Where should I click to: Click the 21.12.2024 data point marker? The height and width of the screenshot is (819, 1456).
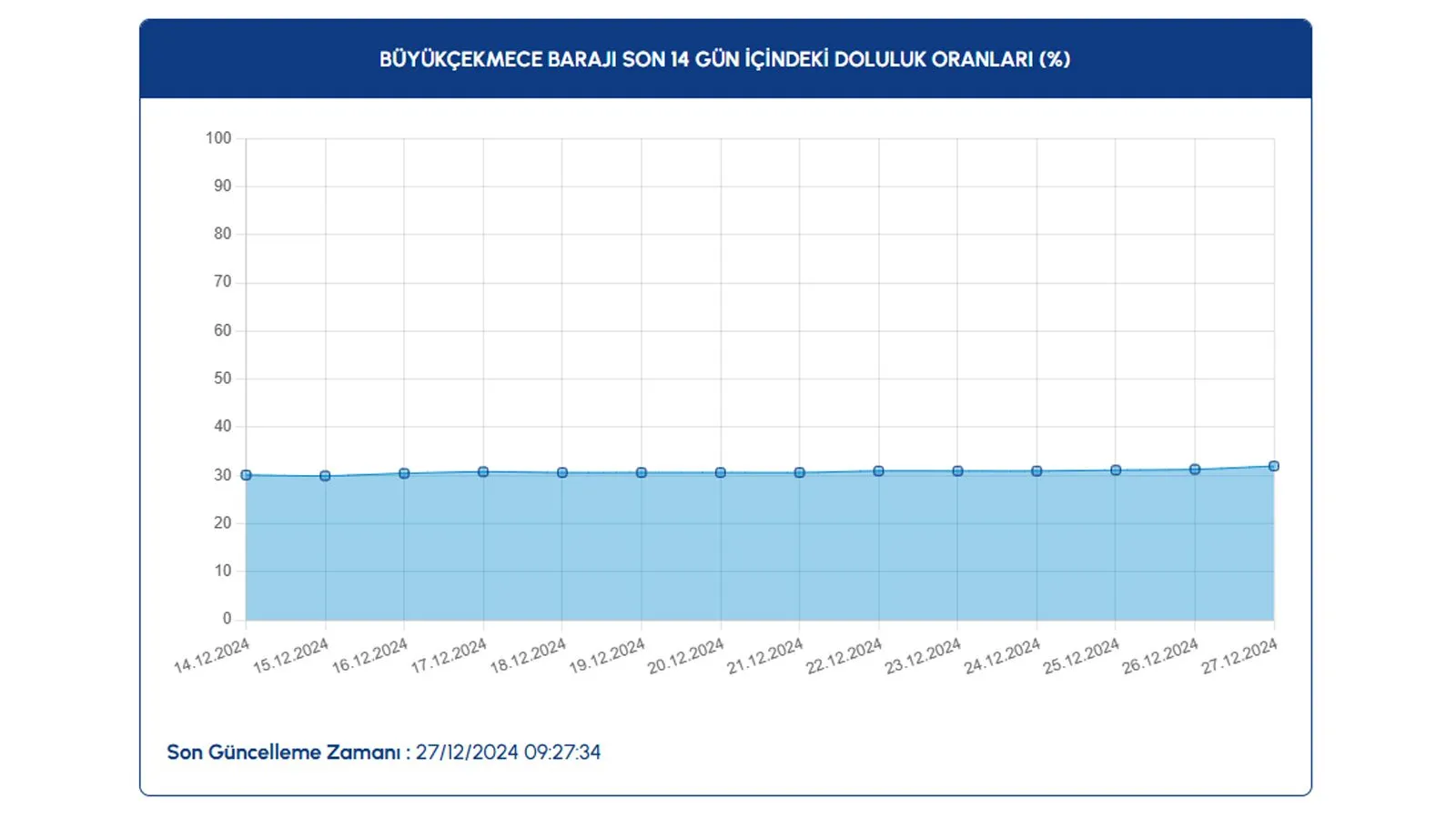(x=799, y=473)
